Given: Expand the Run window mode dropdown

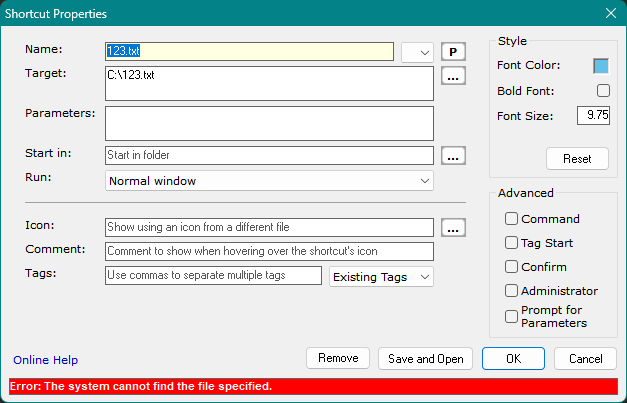Looking at the screenshot, I should (x=269, y=181).
